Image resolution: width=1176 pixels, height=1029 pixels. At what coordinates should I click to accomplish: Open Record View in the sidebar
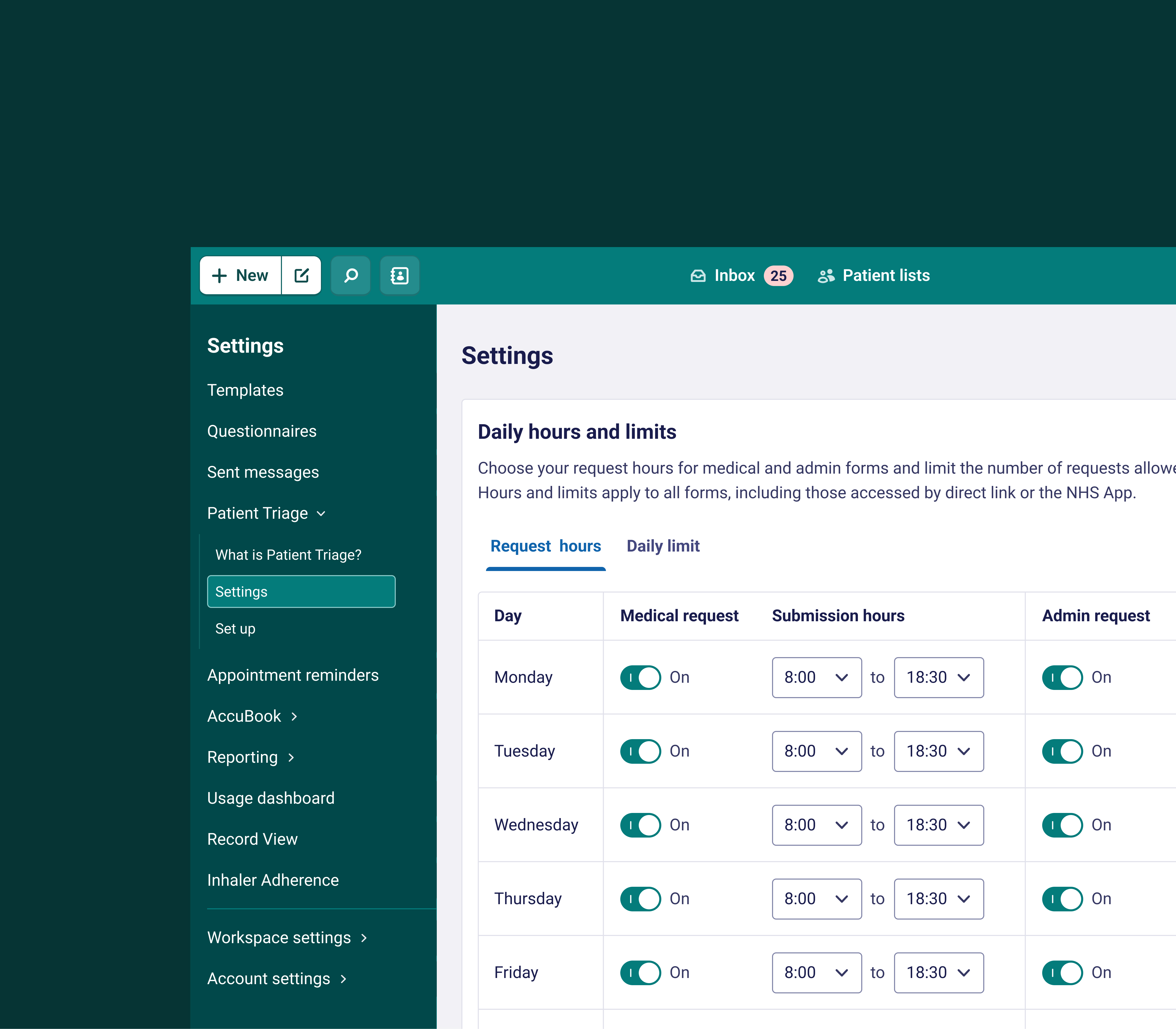click(253, 840)
